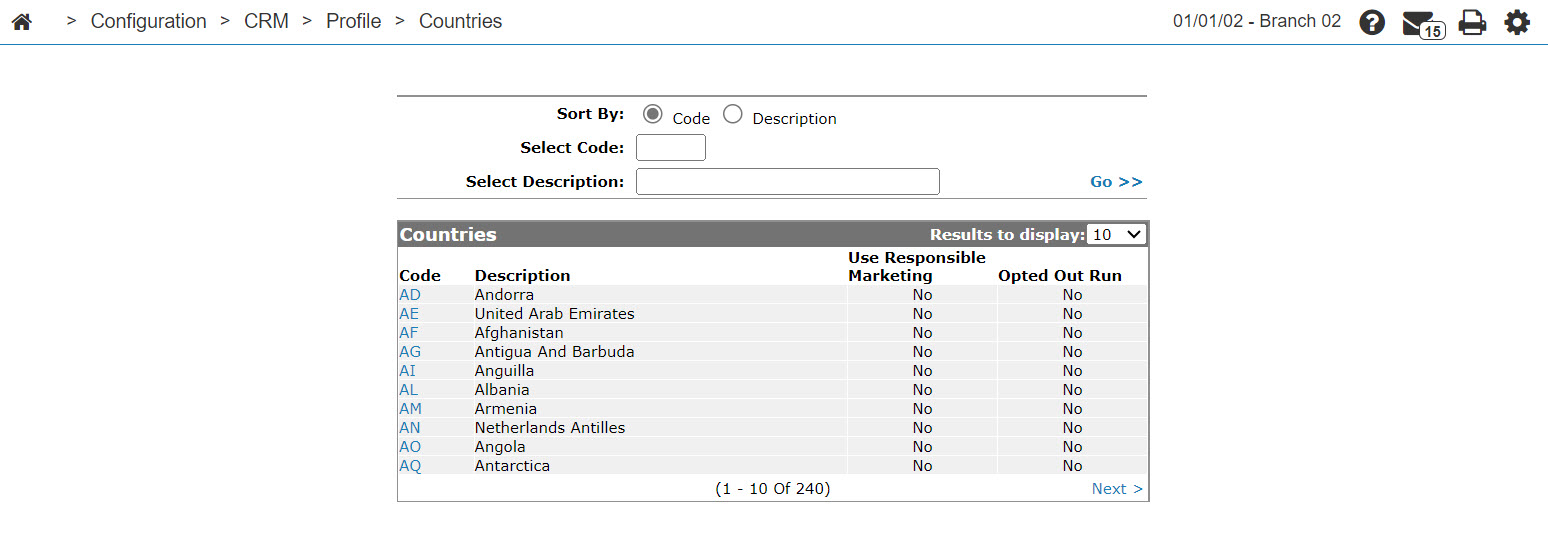Focus the Select Description input field

point(788,182)
